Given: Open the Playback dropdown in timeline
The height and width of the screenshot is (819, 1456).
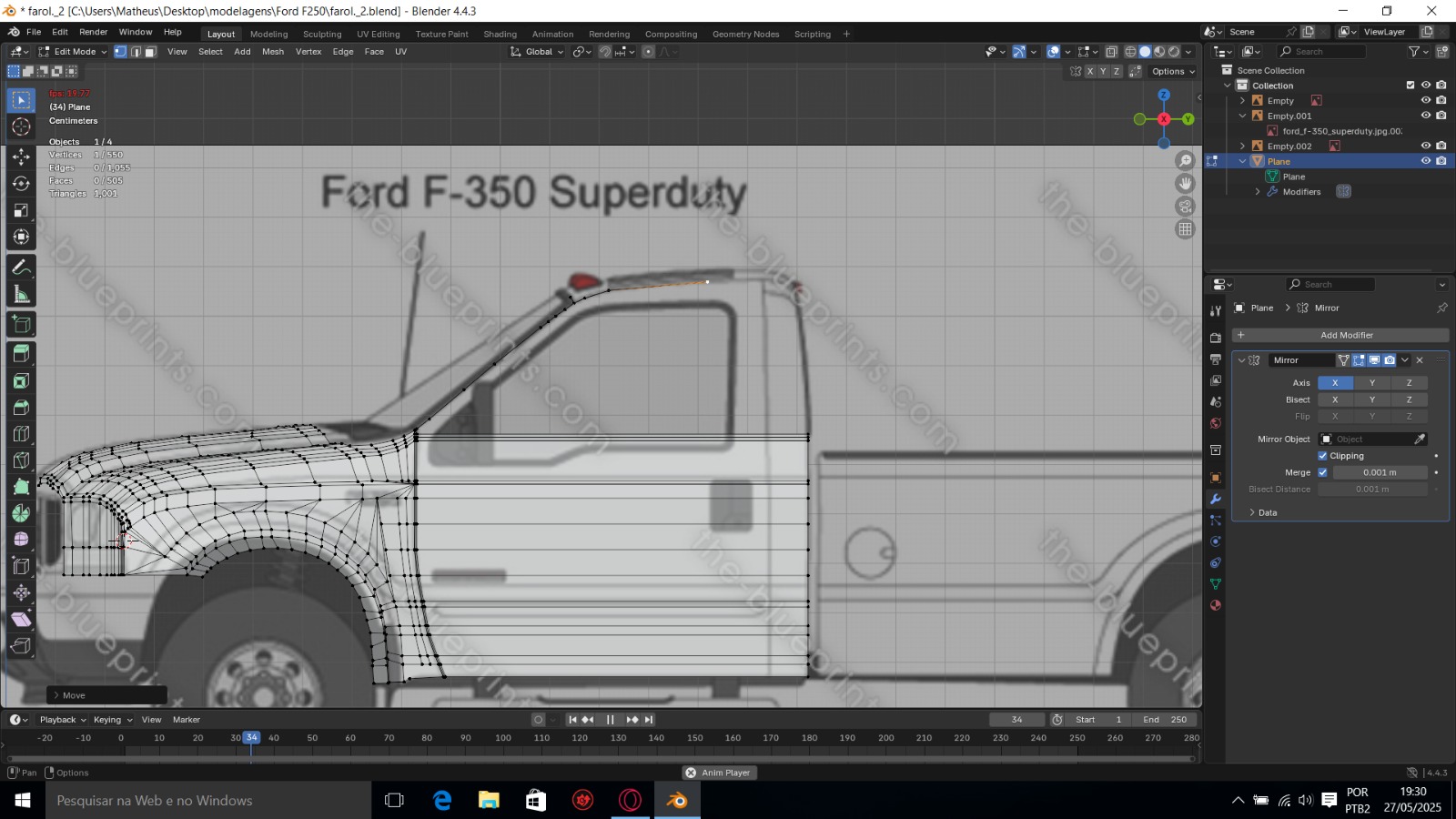Looking at the screenshot, I should tap(63, 720).
